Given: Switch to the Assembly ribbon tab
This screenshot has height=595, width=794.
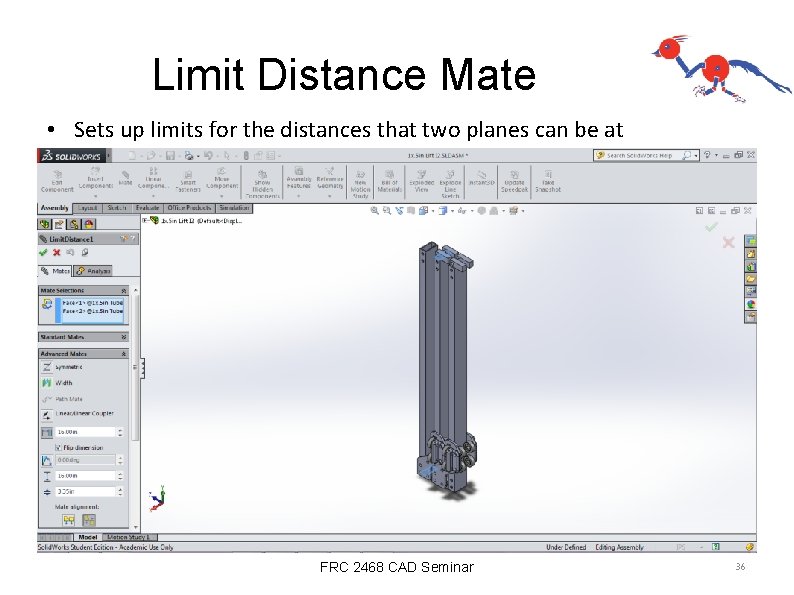Looking at the screenshot, I should (x=55, y=208).
